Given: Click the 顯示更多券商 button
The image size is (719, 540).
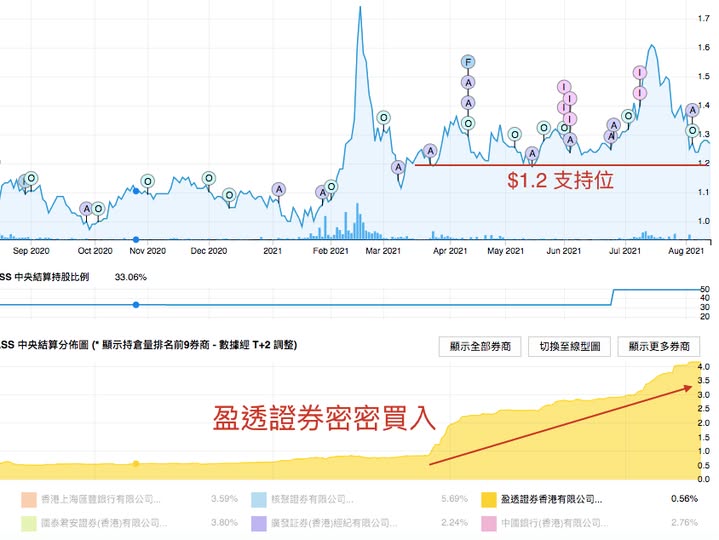Looking at the screenshot, I should 659,346.
